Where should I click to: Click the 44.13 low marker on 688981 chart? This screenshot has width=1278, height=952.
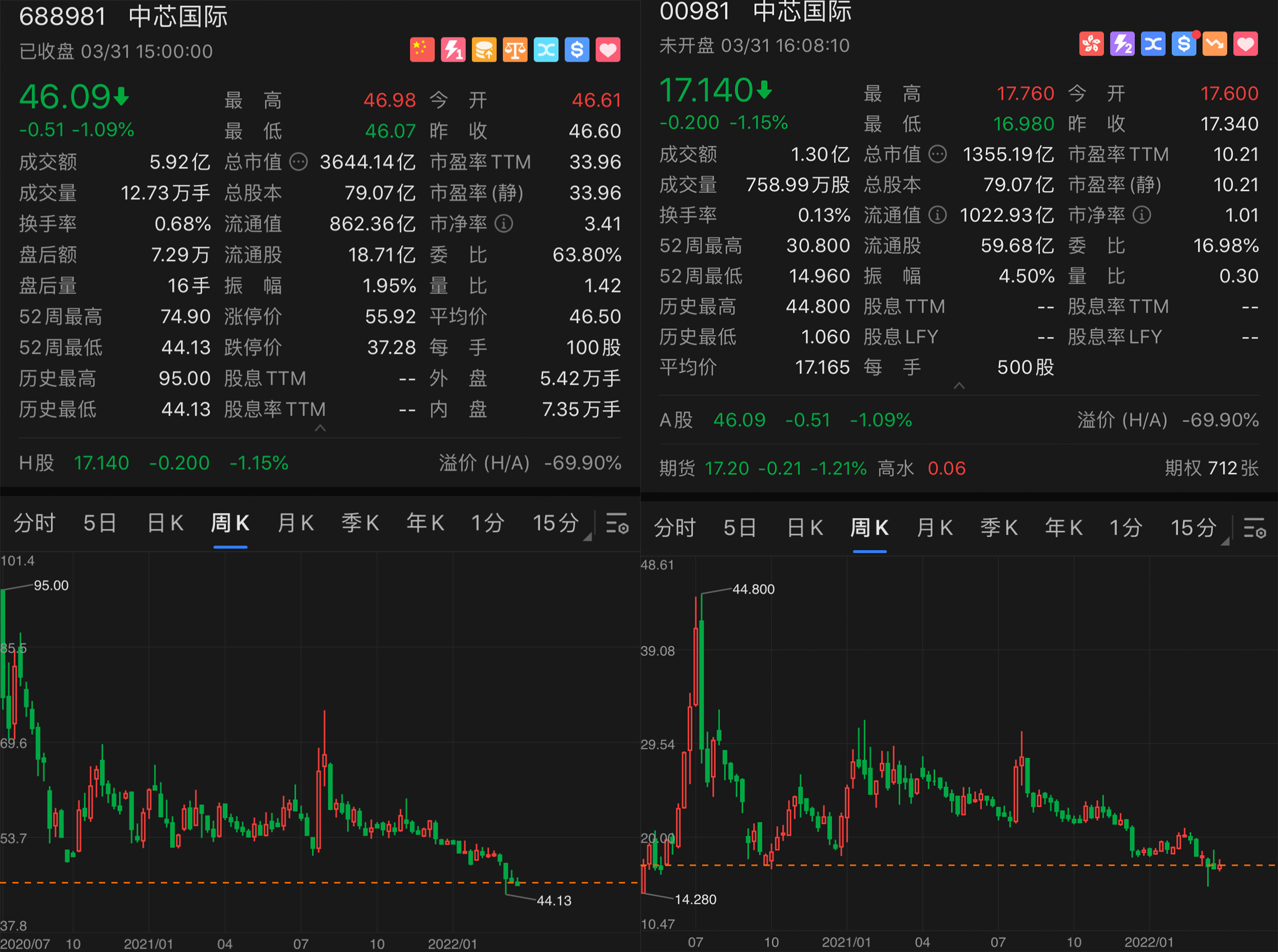click(554, 901)
